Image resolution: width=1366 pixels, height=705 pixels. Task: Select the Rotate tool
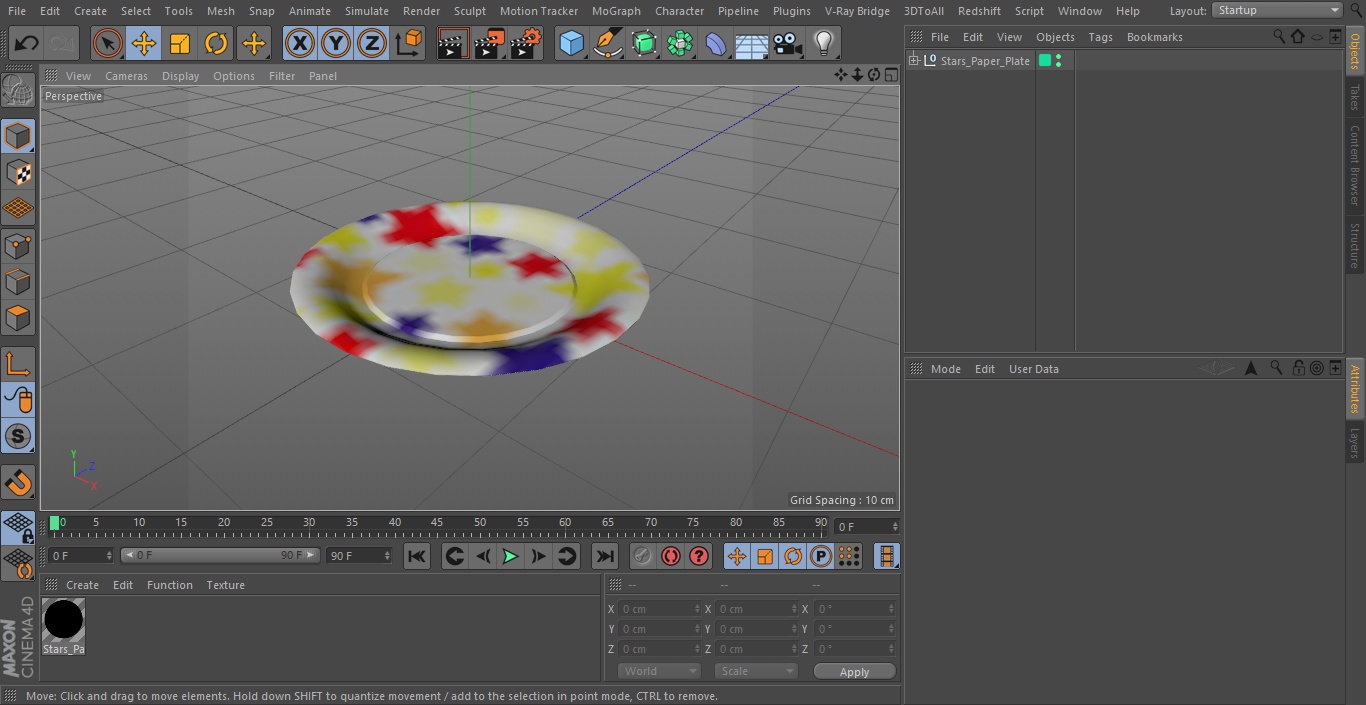coord(216,43)
